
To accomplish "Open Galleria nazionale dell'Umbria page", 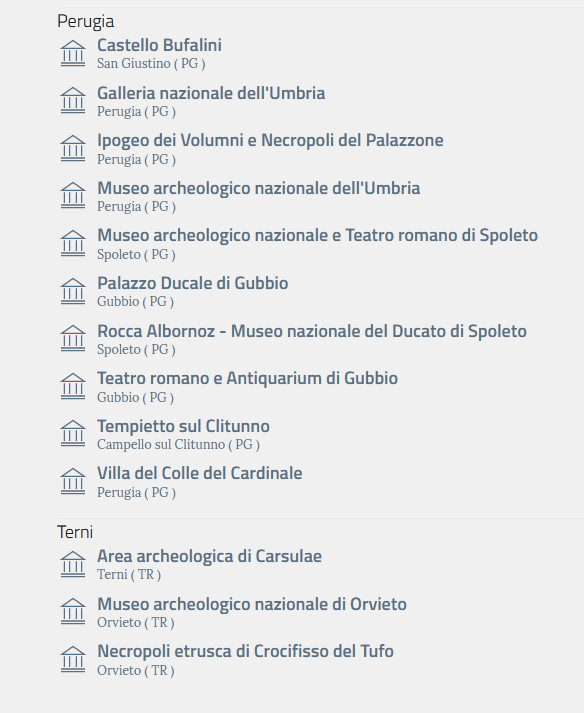I will pyautogui.click(x=211, y=93).
